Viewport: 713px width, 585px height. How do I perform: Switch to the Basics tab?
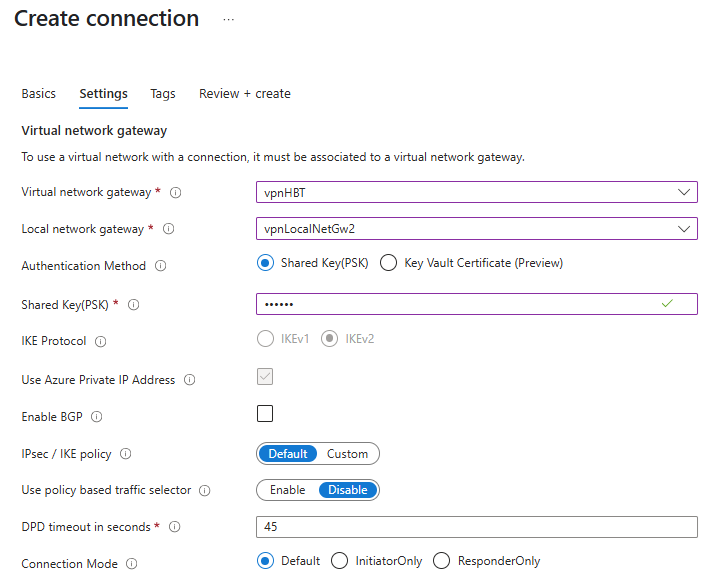coord(39,94)
